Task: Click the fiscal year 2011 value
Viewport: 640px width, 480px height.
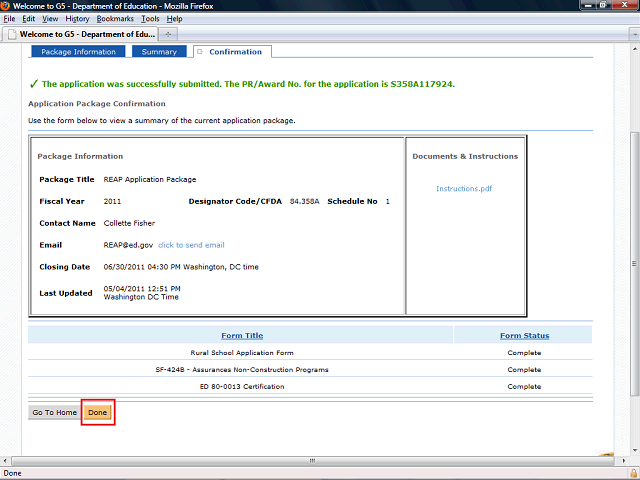Action: tap(112, 201)
